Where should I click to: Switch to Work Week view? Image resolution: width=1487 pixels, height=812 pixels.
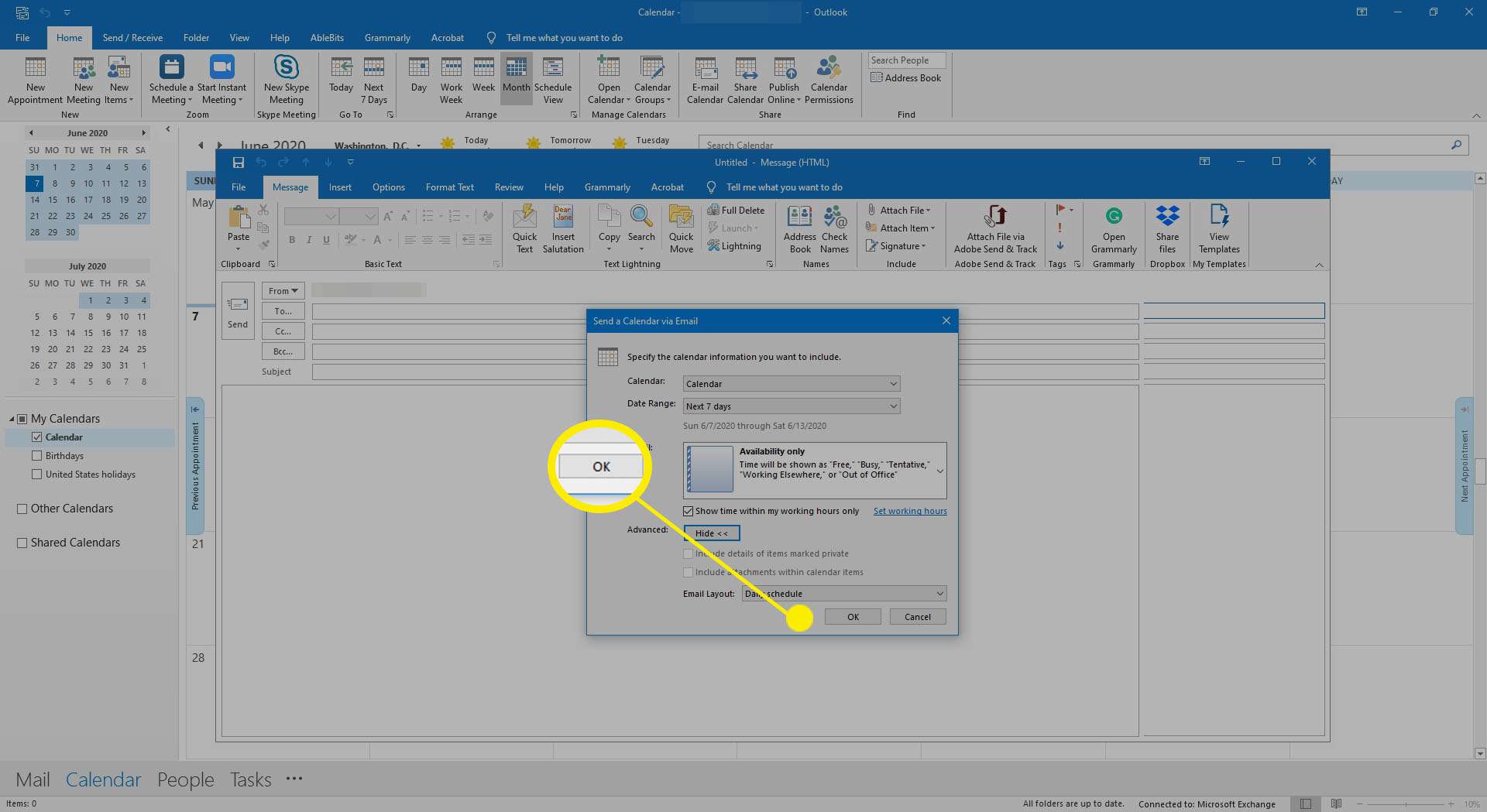451,81
